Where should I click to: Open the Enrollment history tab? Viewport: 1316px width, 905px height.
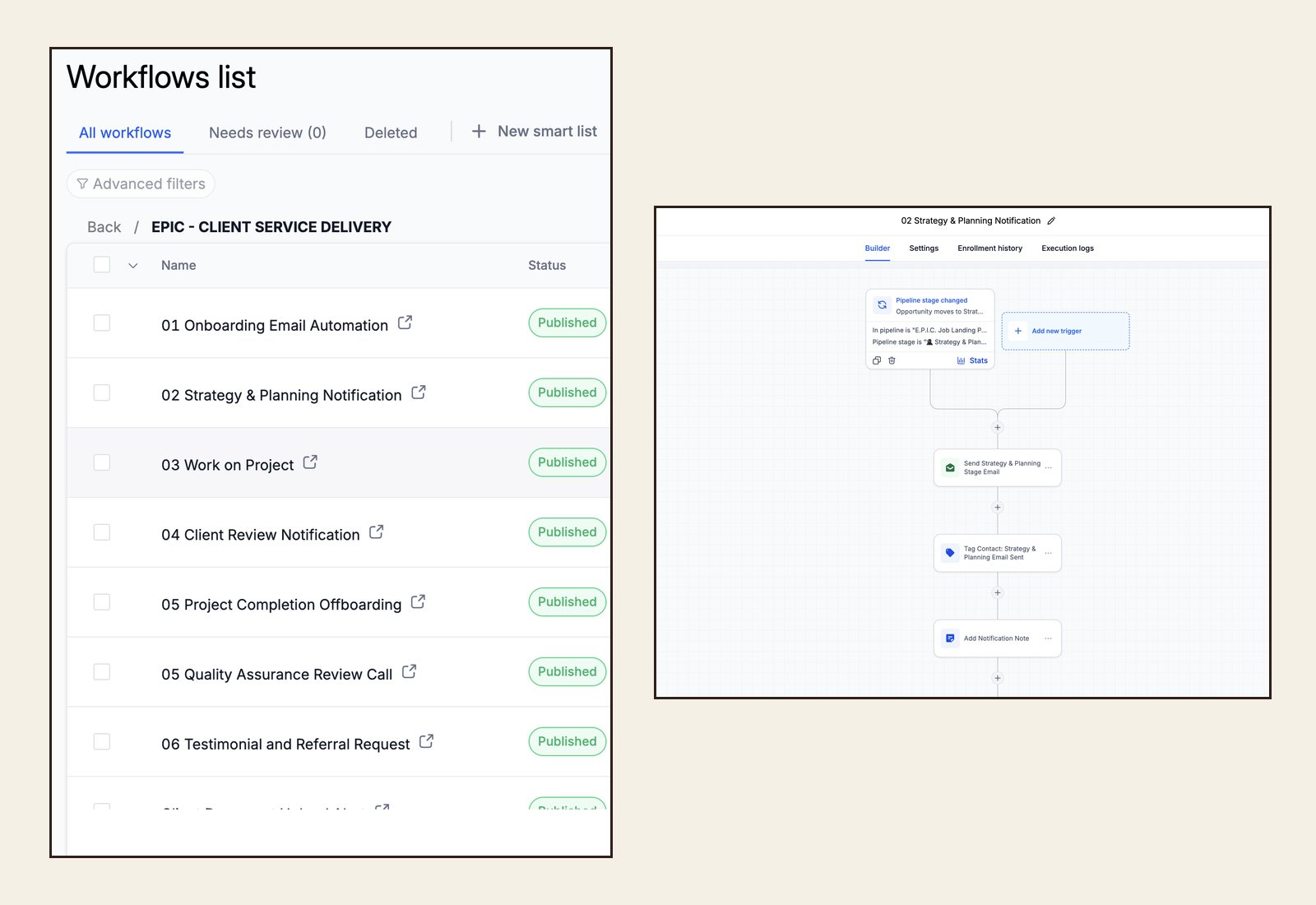pyautogui.click(x=989, y=248)
